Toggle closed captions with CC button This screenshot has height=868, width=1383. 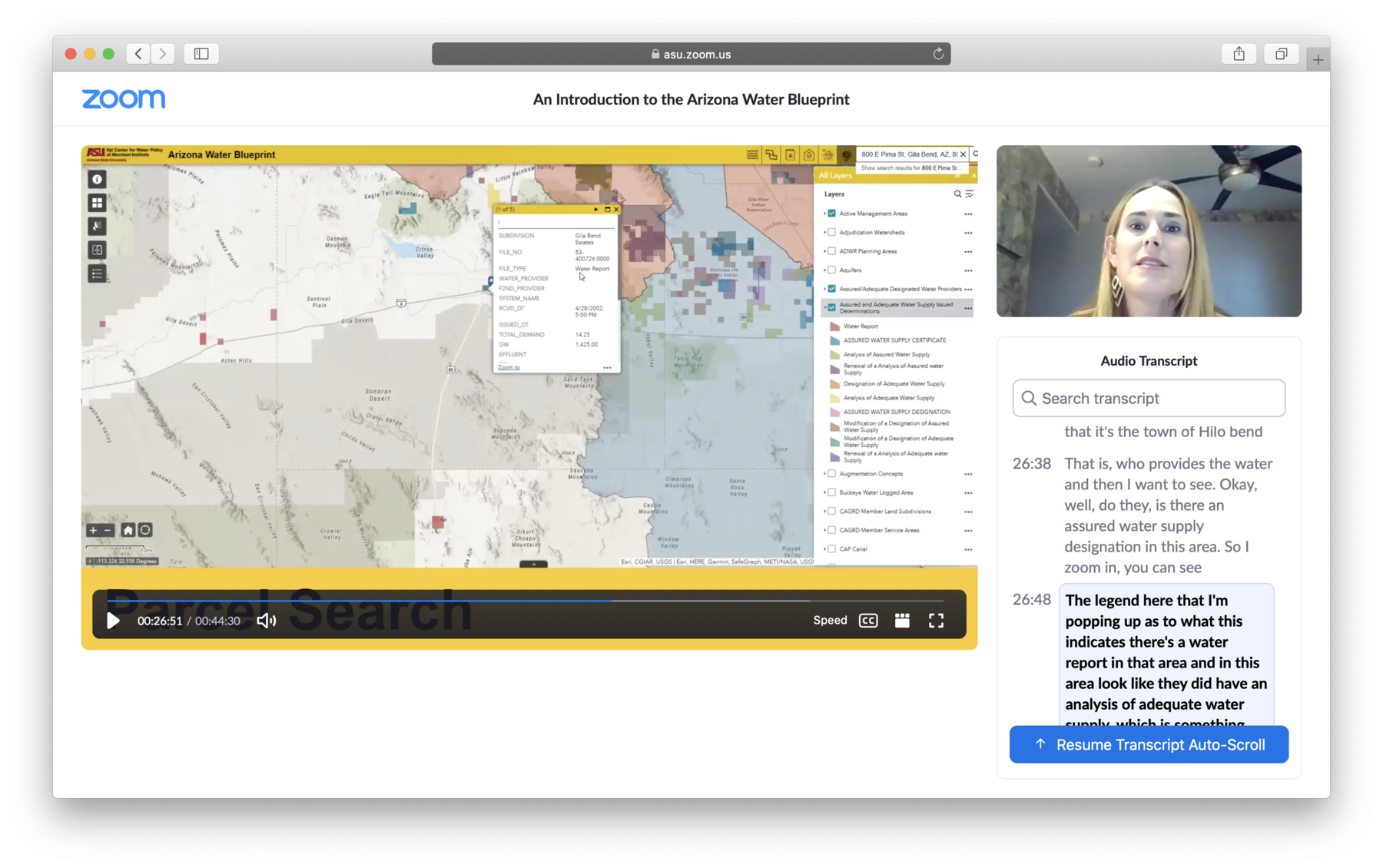coord(868,621)
